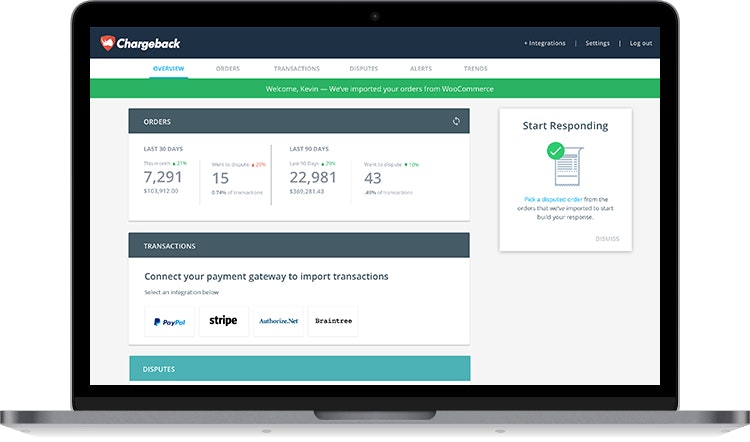
Task: Click the 43 want-to-dispute value
Action: click(x=373, y=178)
